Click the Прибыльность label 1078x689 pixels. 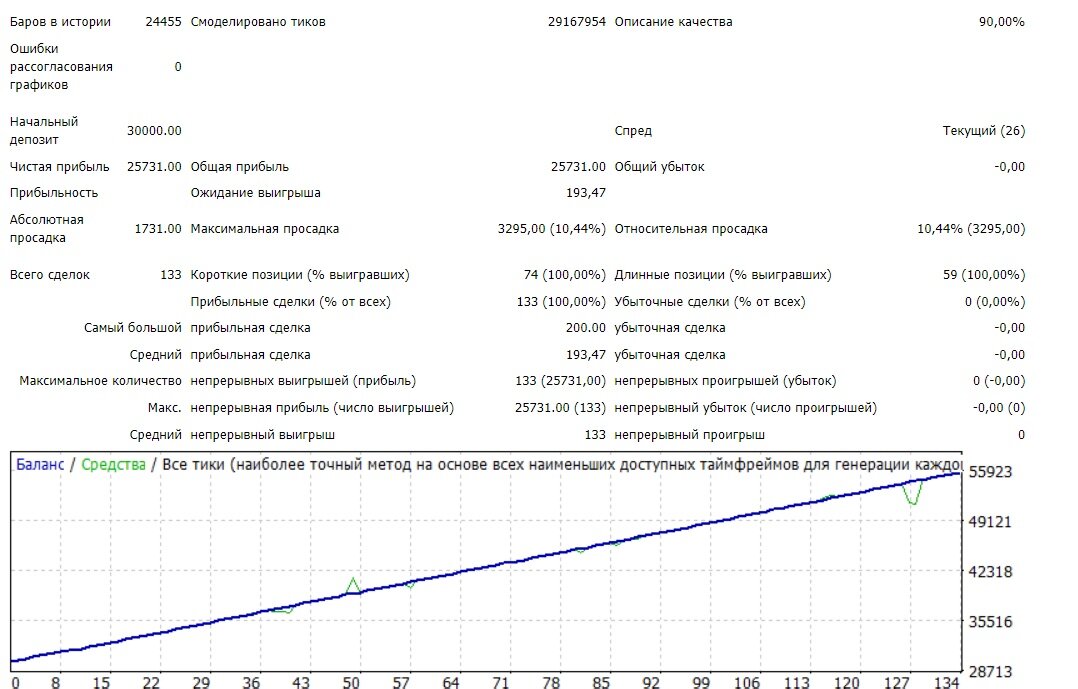tap(54, 193)
